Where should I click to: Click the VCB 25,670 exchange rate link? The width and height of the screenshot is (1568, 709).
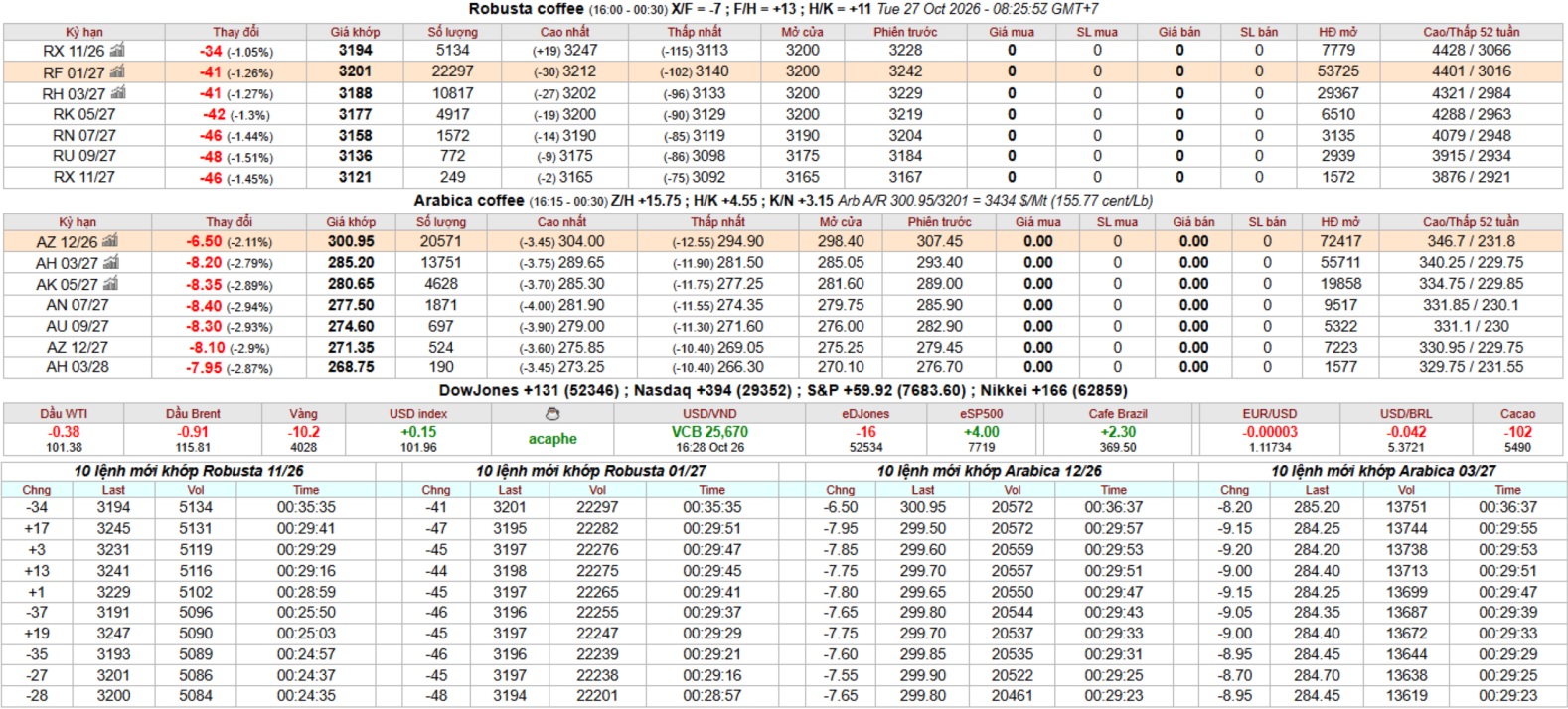tap(709, 432)
